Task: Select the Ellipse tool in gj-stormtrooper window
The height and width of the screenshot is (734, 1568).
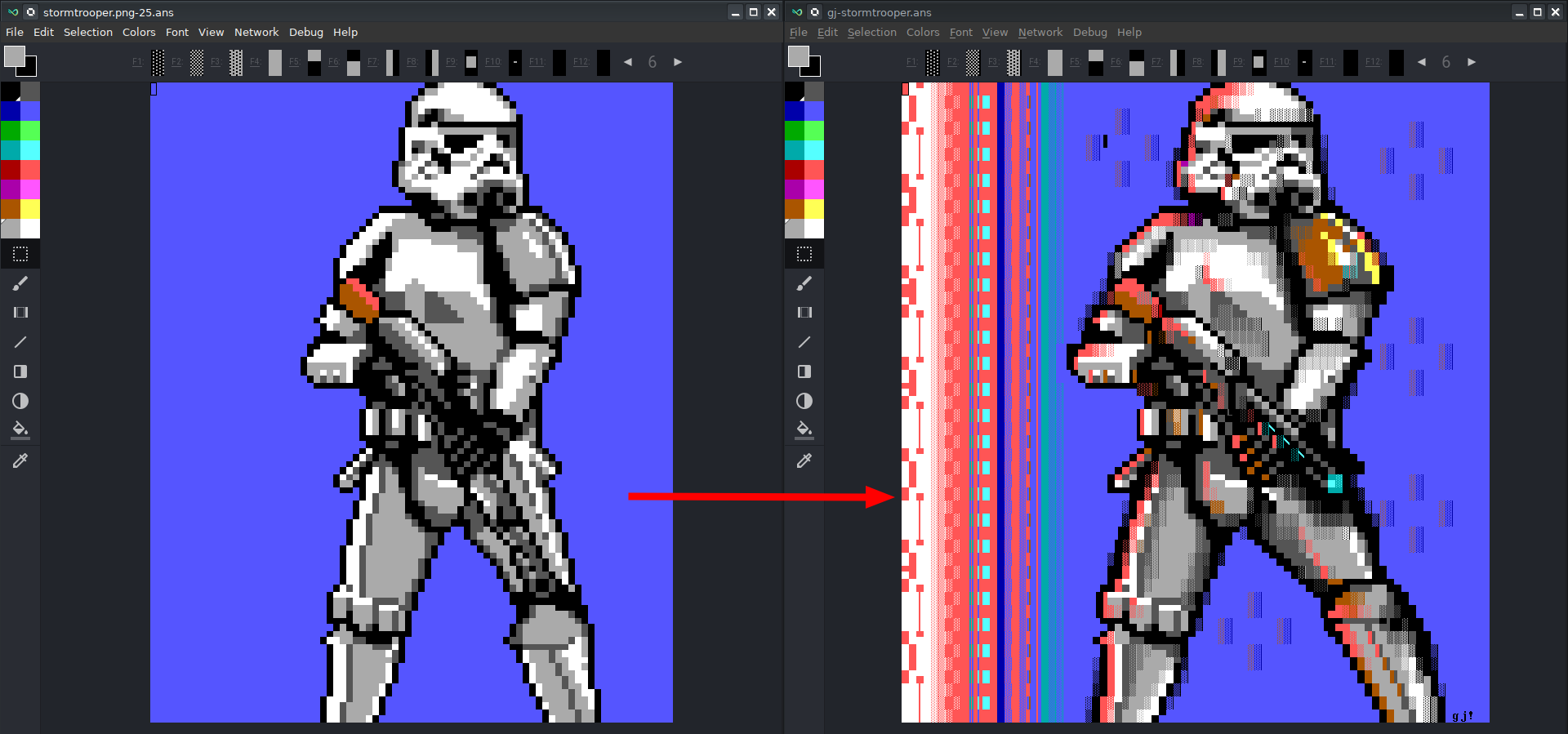Action: (804, 401)
